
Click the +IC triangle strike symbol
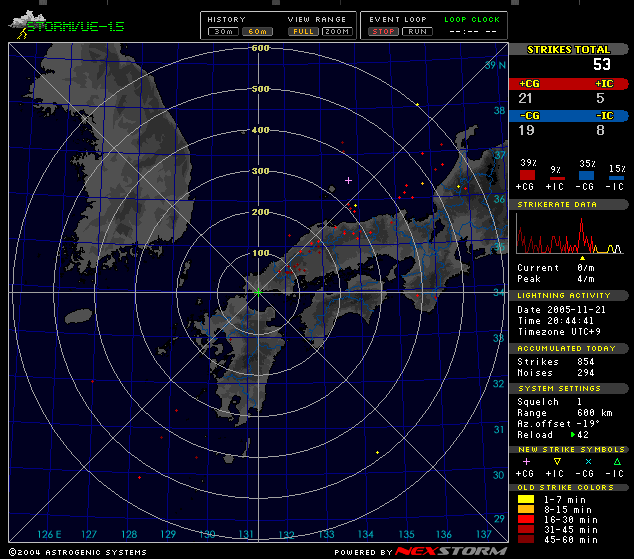[x=555, y=461]
